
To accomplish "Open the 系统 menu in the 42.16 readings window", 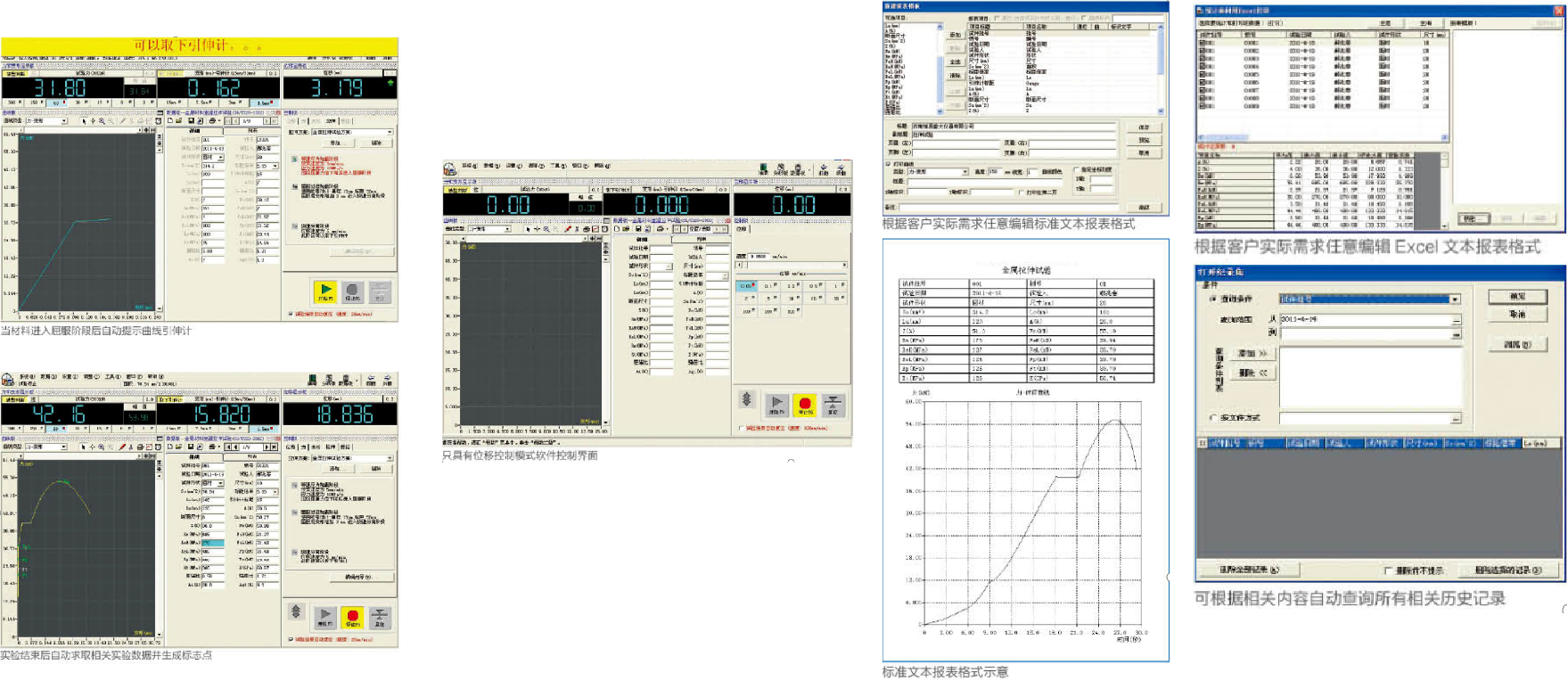I will click(27, 377).
